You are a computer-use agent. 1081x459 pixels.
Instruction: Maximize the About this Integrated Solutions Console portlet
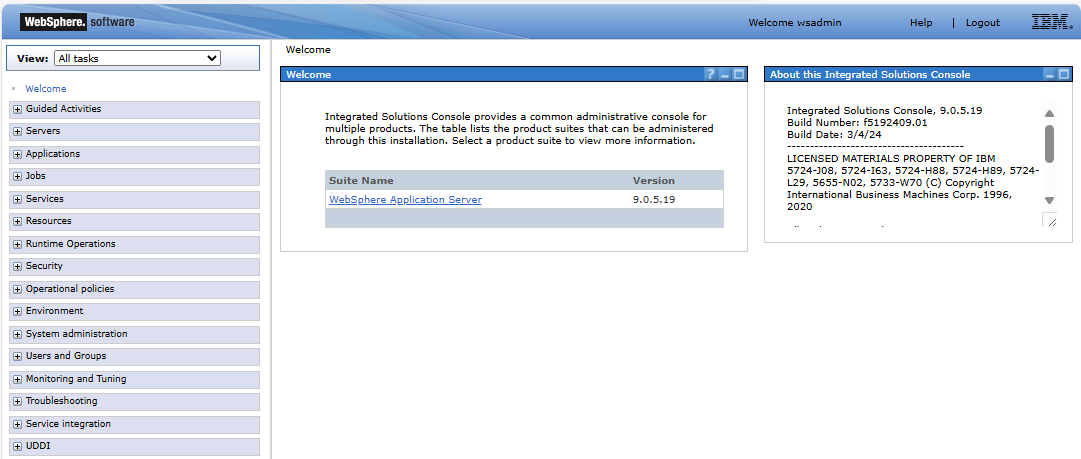coord(1064,74)
